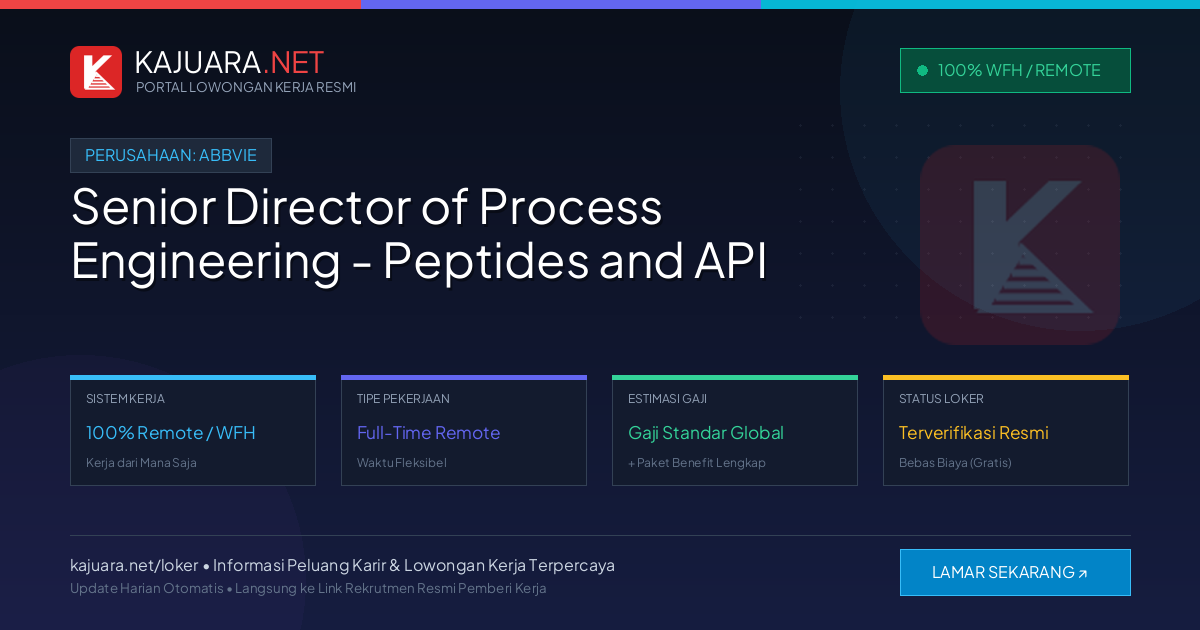Click the Full-Time Remote value
1200x630 pixels.
point(428,433)
